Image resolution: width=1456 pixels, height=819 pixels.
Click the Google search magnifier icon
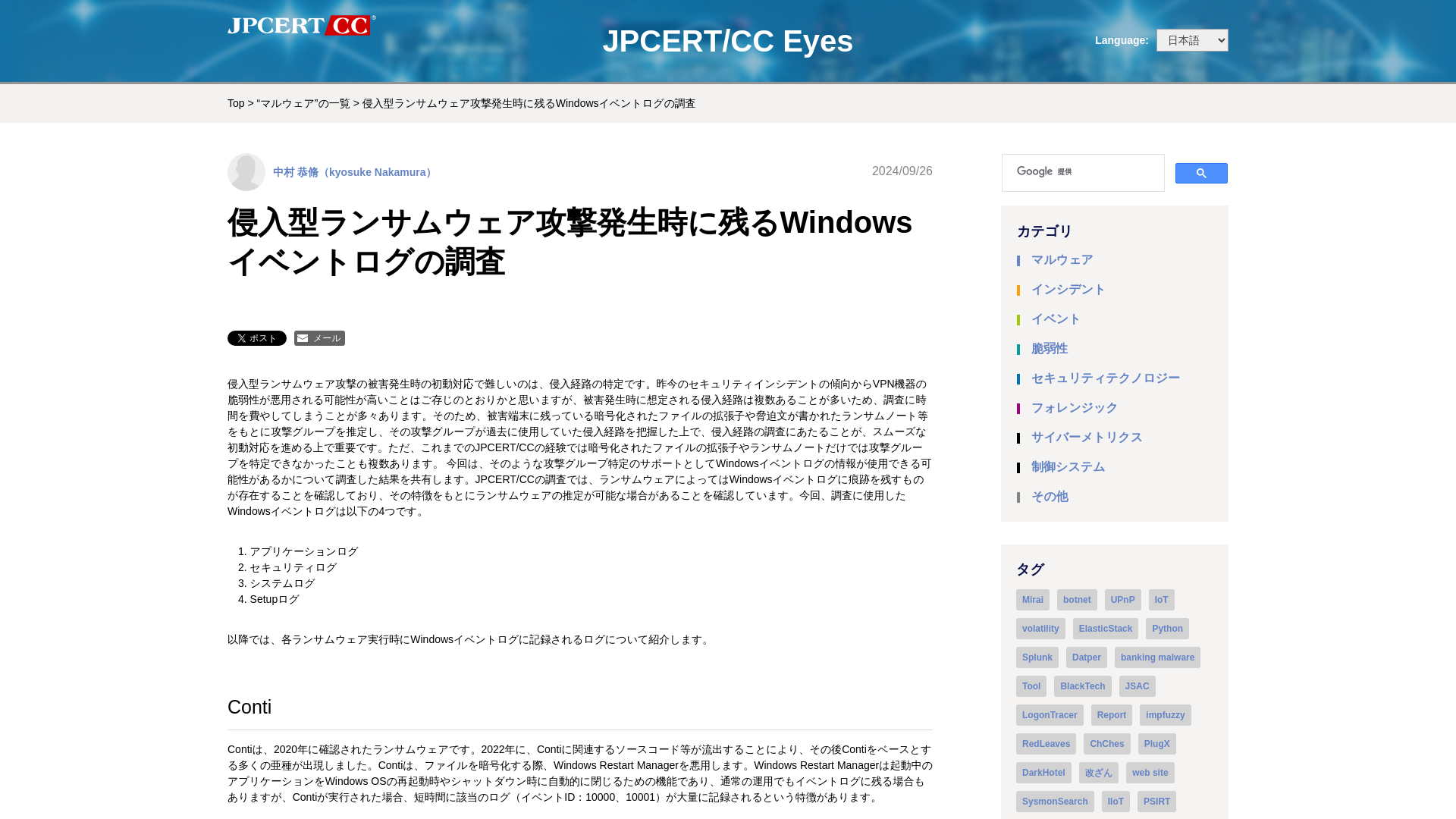pos(1201,173)
